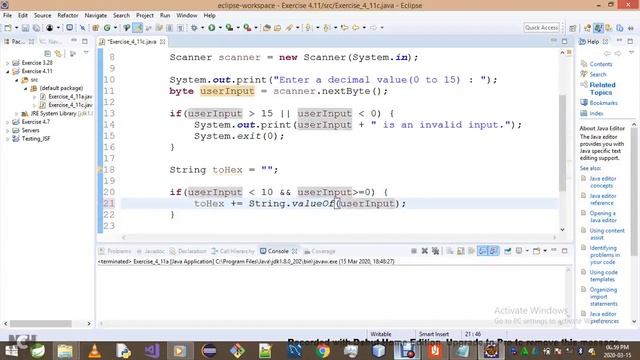Click the New Java Package icon
This screenshot has height=360, width=640.
click(96, 28)
